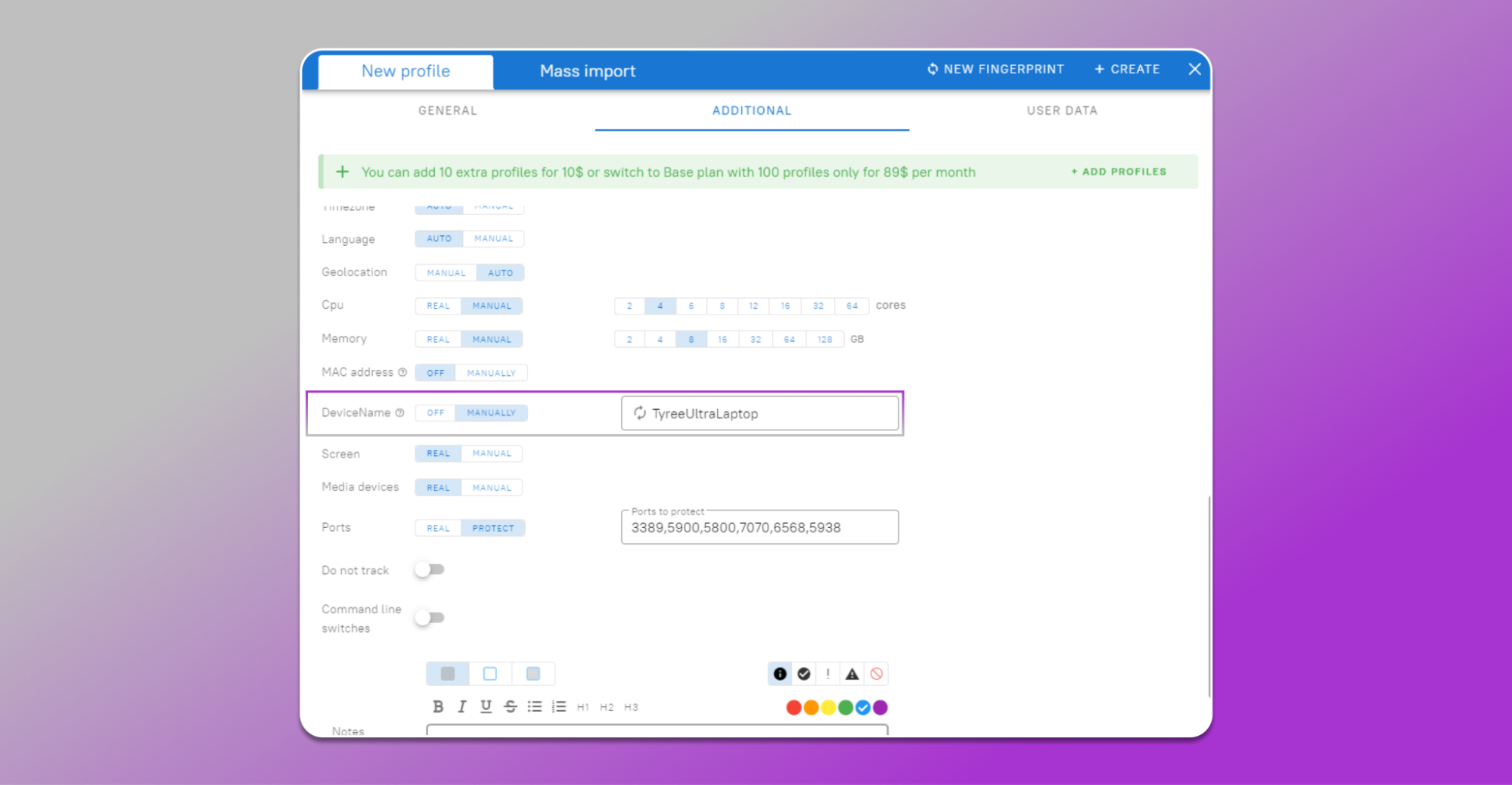Insert bulleted list in notes
This screenshot has height=785, width=1512.
(x=535, y=706)
